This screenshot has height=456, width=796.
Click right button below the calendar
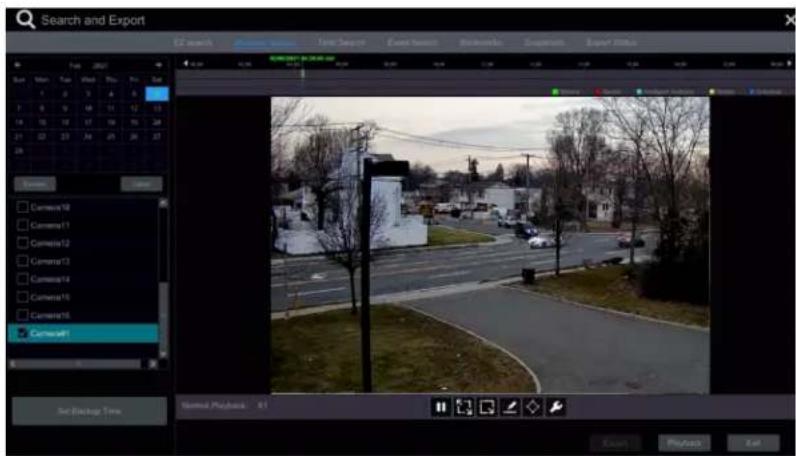pos(142,184)
